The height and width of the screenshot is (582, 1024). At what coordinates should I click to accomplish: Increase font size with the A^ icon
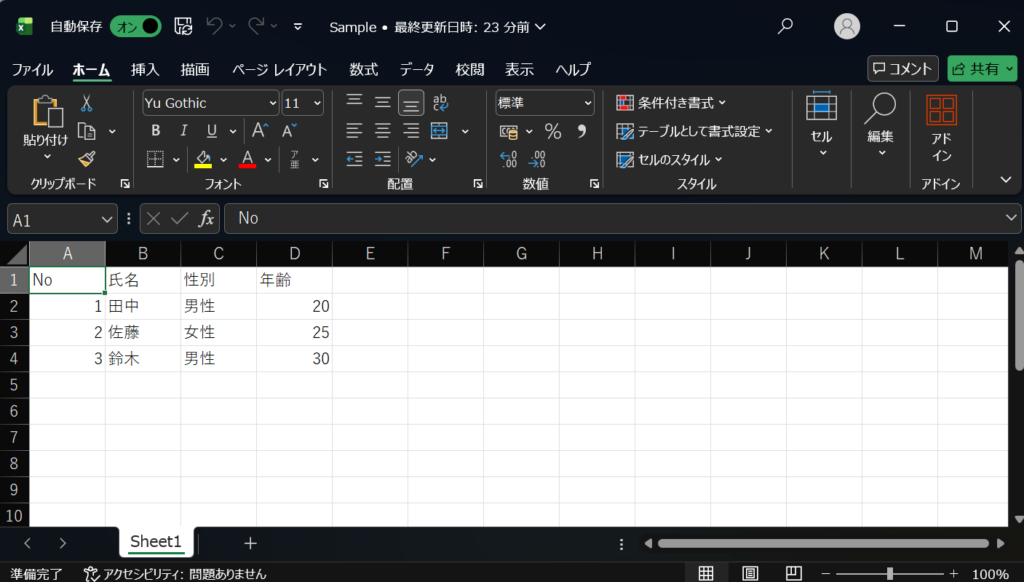point(259,131)
